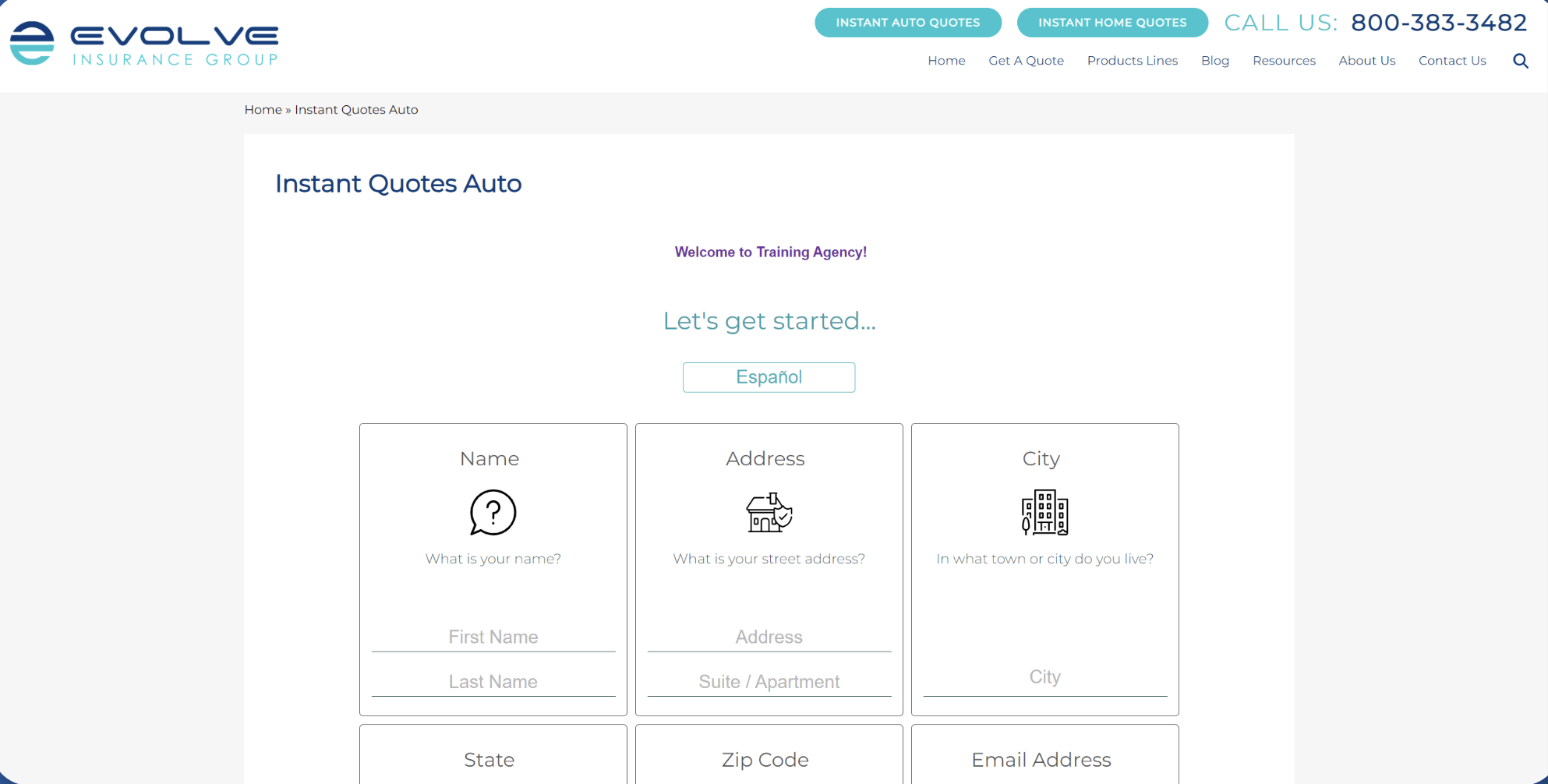This screenshot has width=1548, height=784.
Task: Open the Resources menu item
Action: pyautogui.click(x=1284, y=61)
